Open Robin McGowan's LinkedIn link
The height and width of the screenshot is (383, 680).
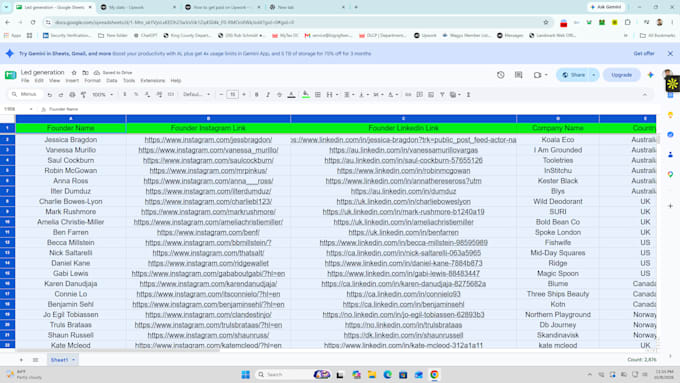pos(403,170)
